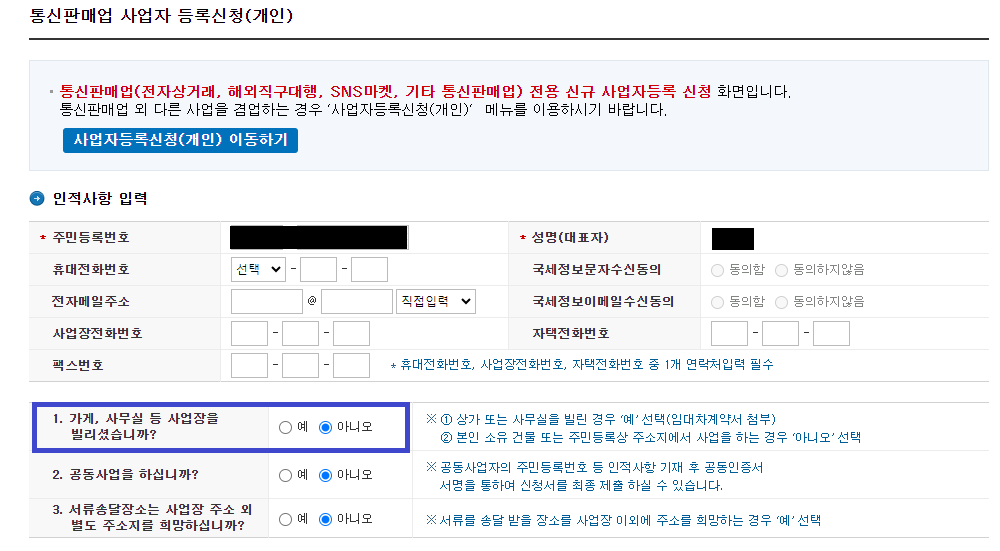Click middle 팩스번호 field

point(300,365)
